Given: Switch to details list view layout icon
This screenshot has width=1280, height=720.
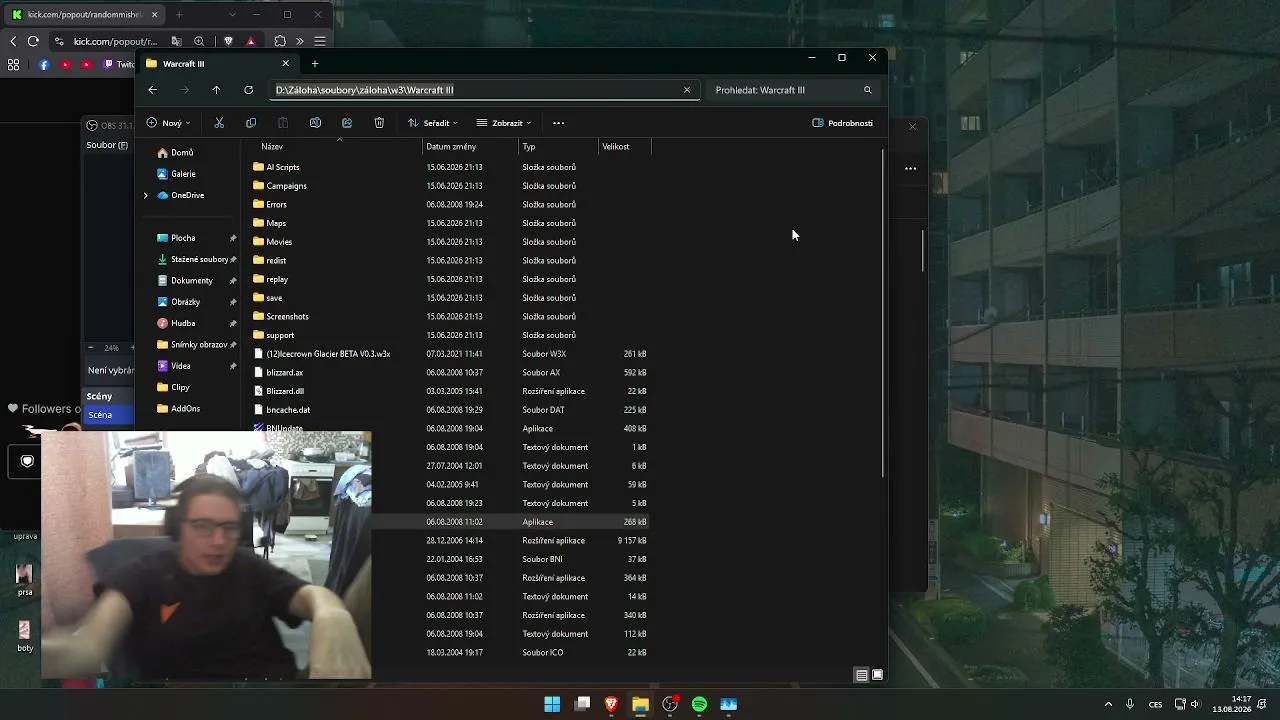Looking at the screenshot, I should (861, 675).
